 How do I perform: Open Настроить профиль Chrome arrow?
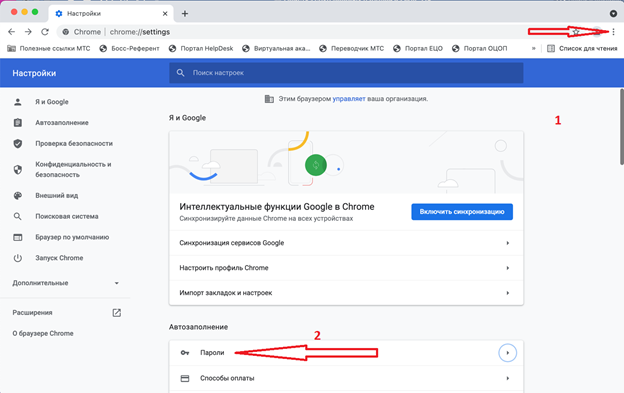(507, 268)
